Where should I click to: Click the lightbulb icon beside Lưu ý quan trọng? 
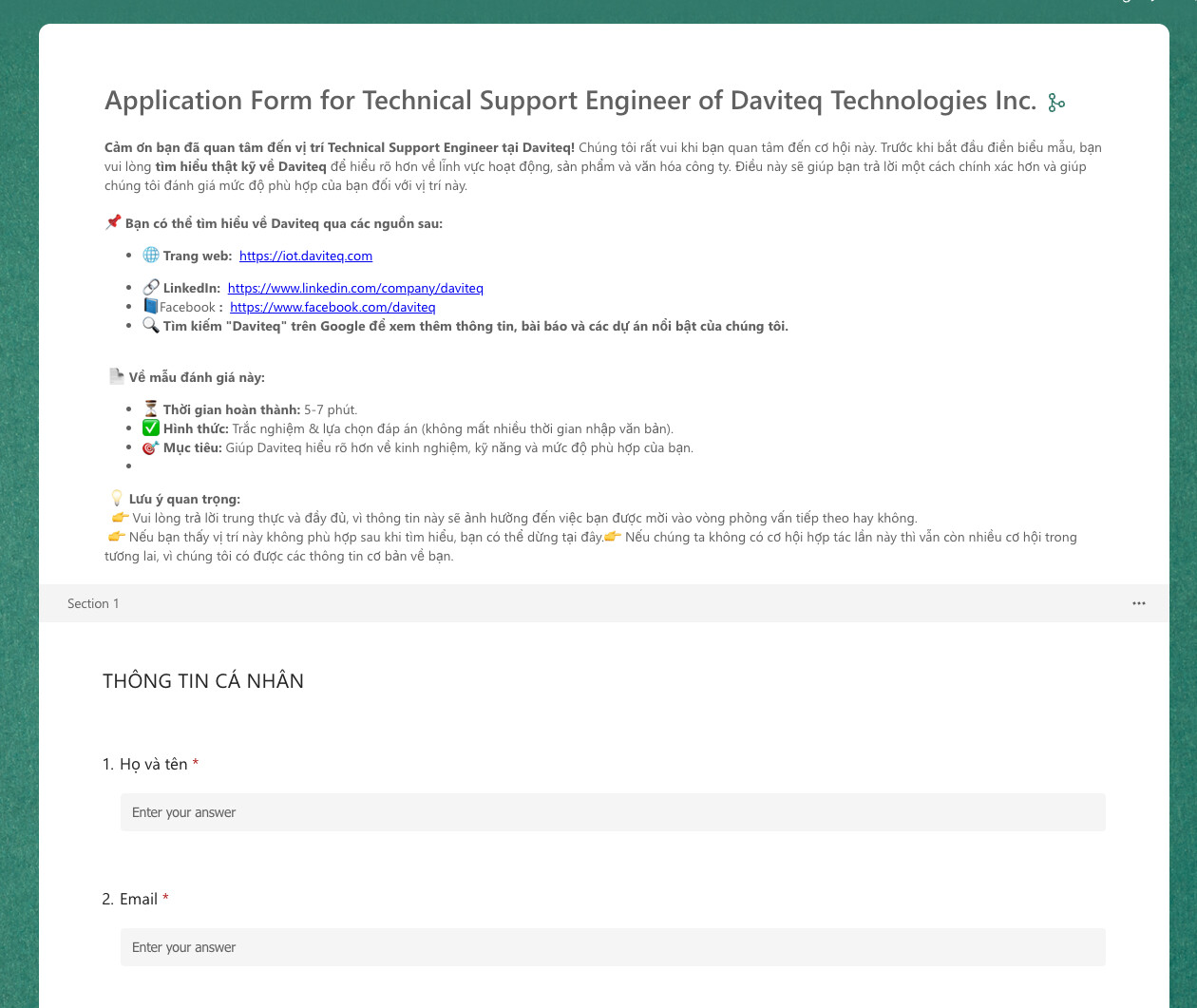pos(117,498)
